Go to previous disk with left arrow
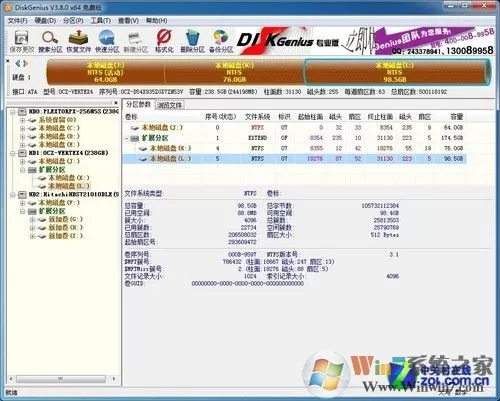The height and width of the screenshot is (401, 500). [18, 63]
